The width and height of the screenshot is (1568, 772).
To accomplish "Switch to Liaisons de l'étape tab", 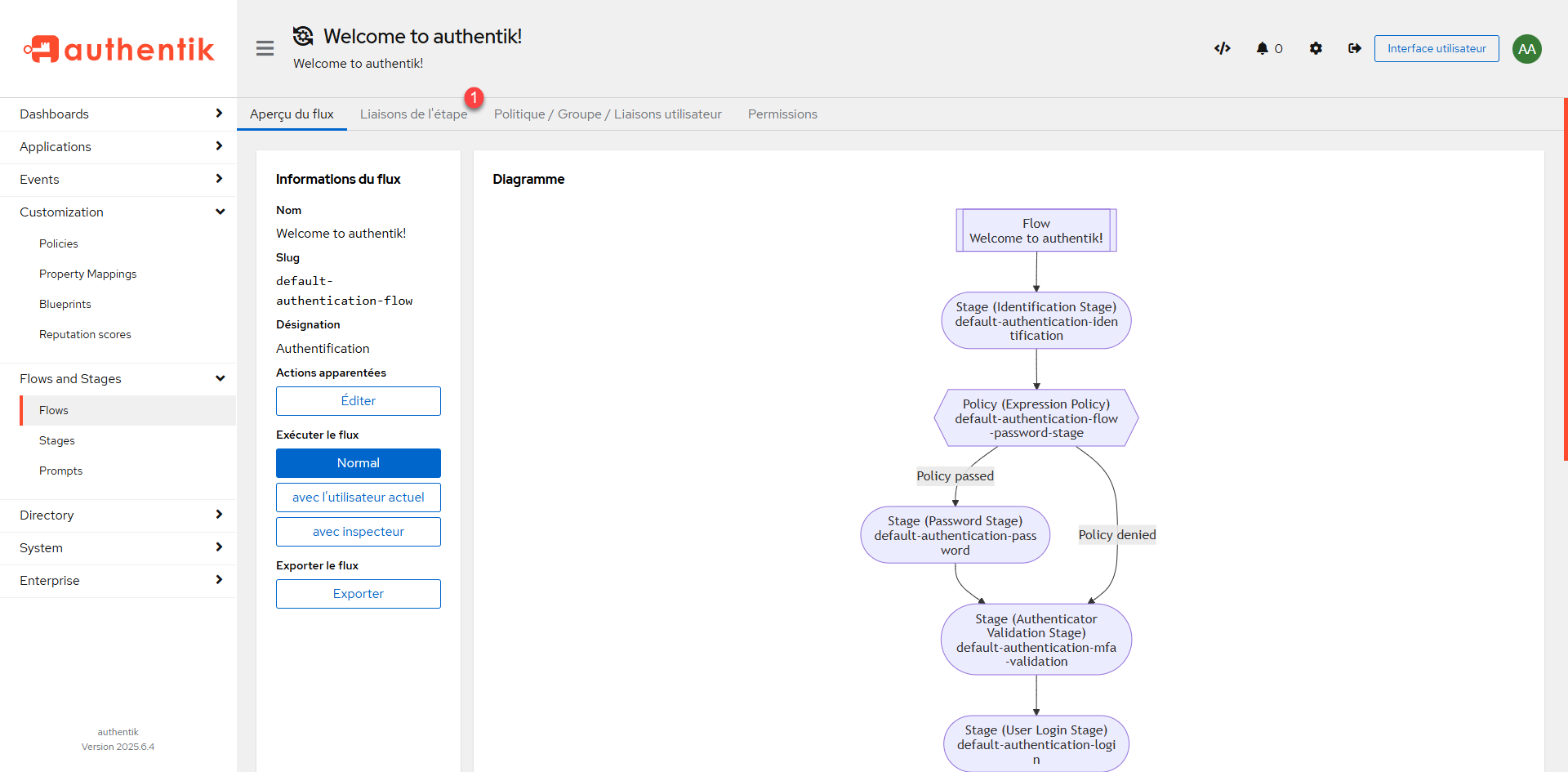I will pyautogui.click(x=413, y=114).
